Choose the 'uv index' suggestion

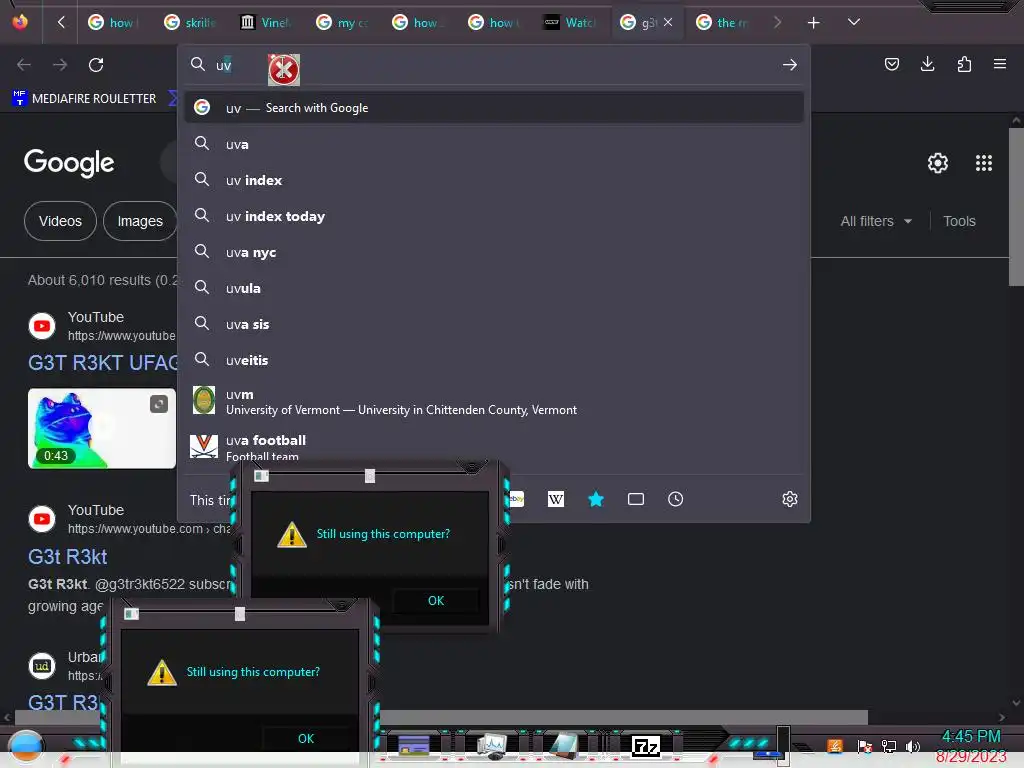click(494, 180)
